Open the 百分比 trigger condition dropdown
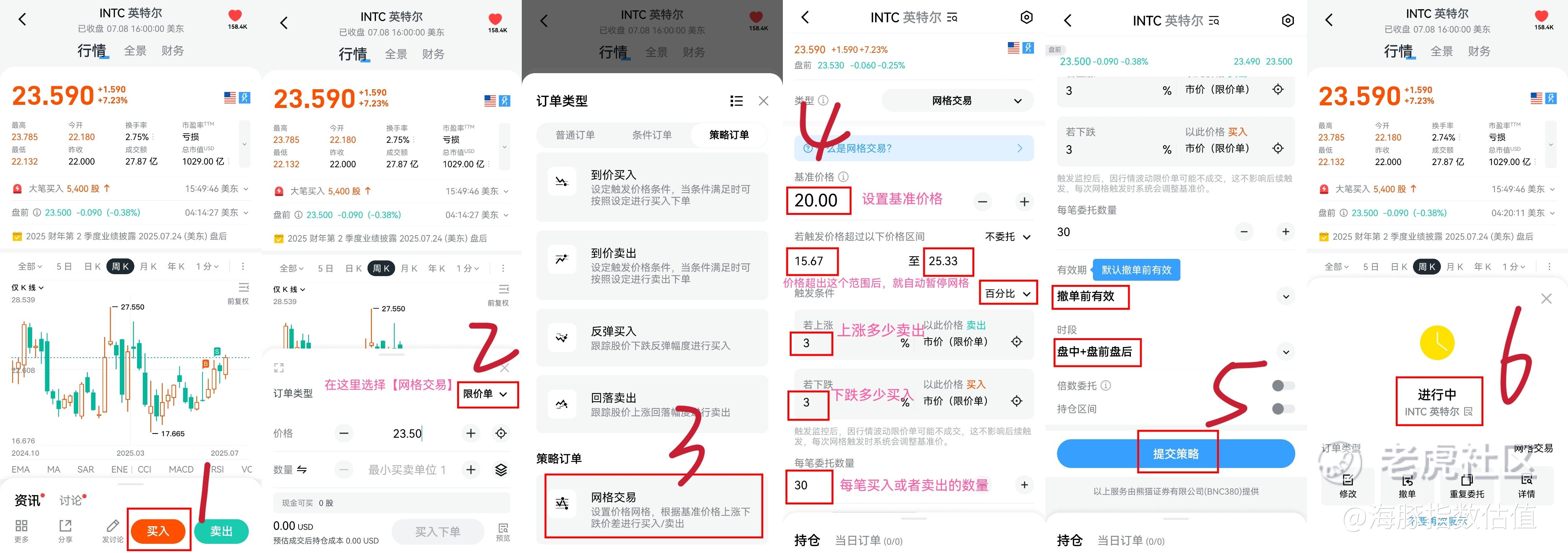 1008,294
